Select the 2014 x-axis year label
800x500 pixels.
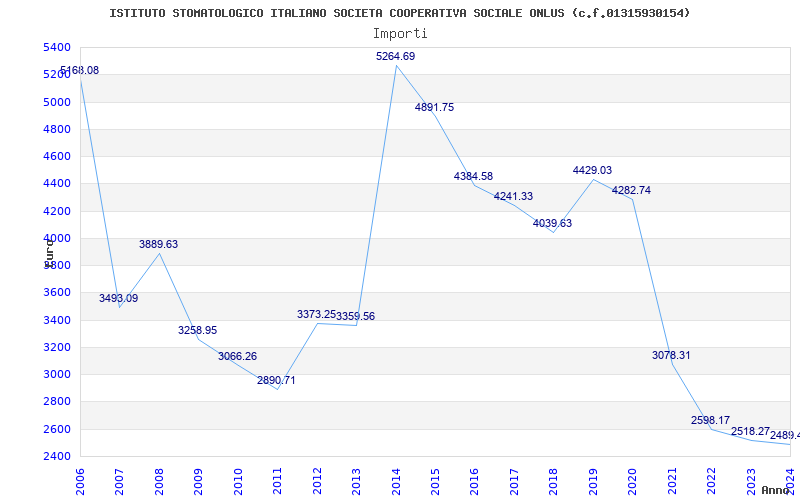click(x=396, y=482)
